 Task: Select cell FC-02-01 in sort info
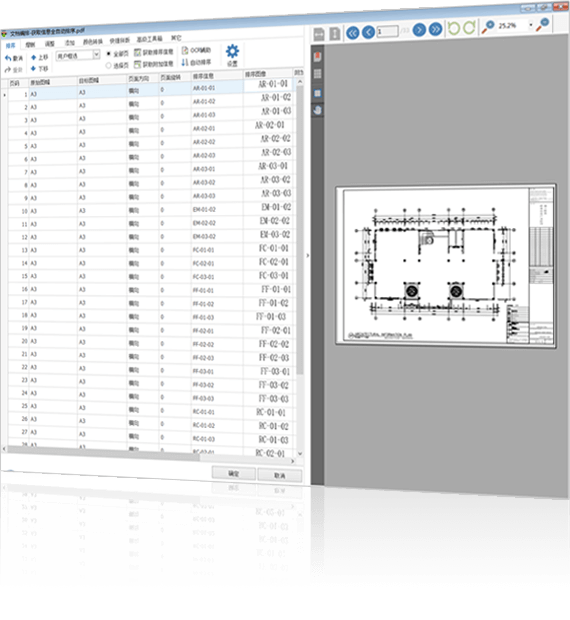217,263
